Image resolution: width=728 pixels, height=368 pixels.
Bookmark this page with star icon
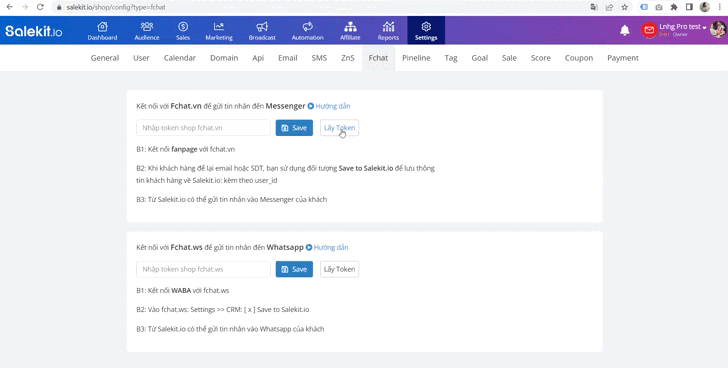coord(624,7)
